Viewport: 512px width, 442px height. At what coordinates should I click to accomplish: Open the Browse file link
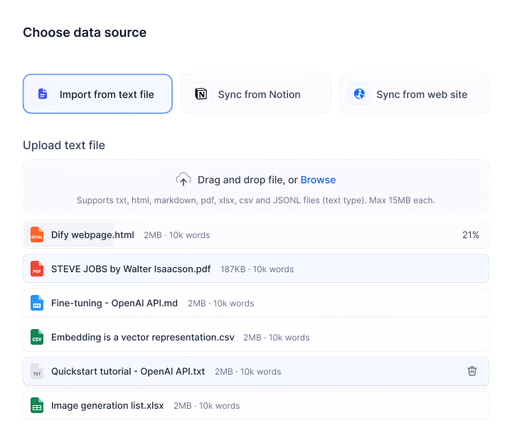(x=318, y=180)
